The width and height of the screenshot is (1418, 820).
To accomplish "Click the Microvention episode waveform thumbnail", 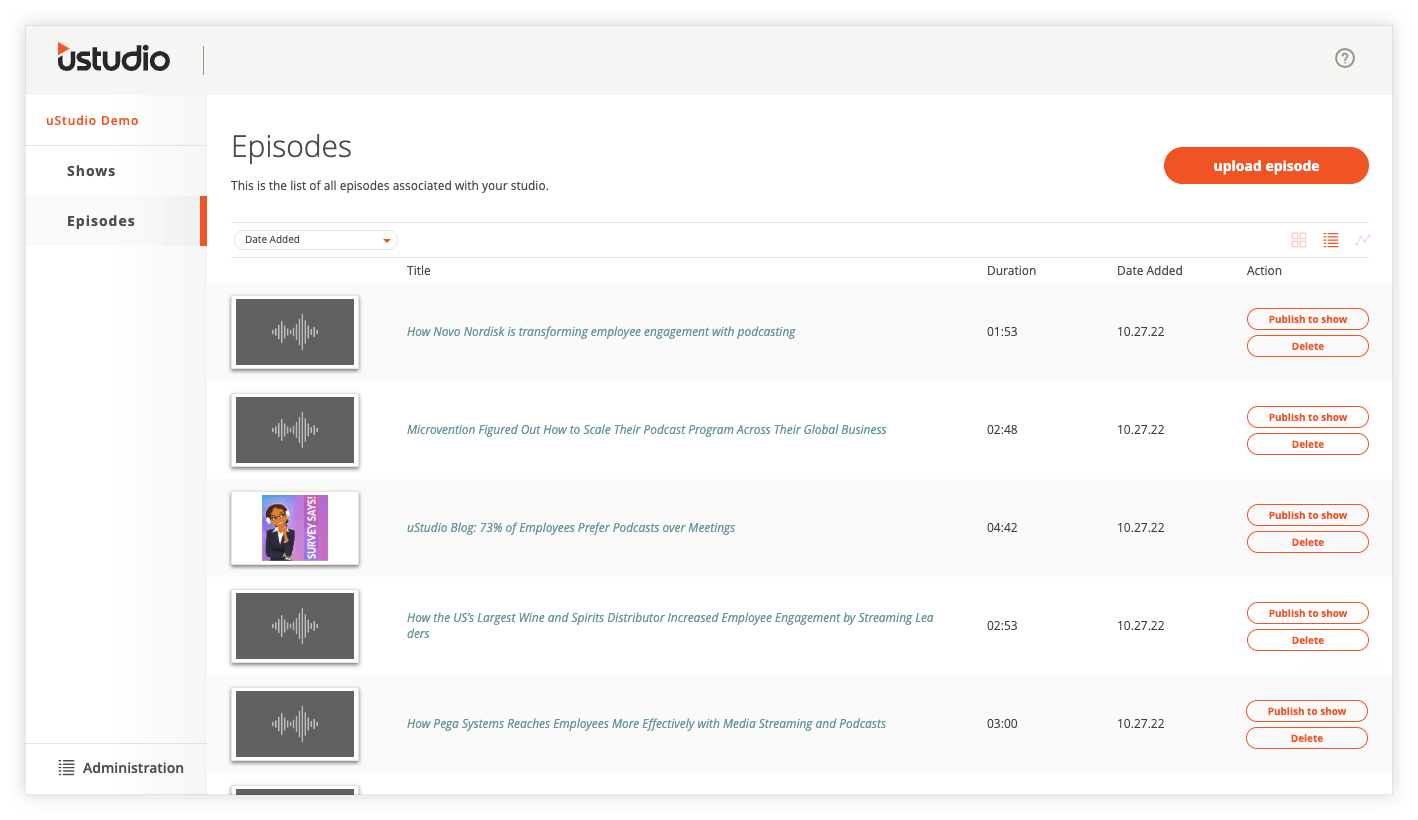I will (295, 430).
